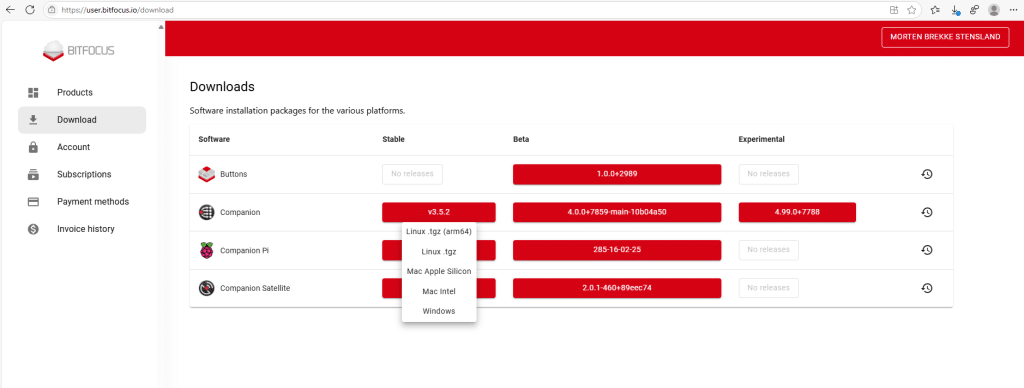
Task: Open the browser profile avatar
Action: 994,10
